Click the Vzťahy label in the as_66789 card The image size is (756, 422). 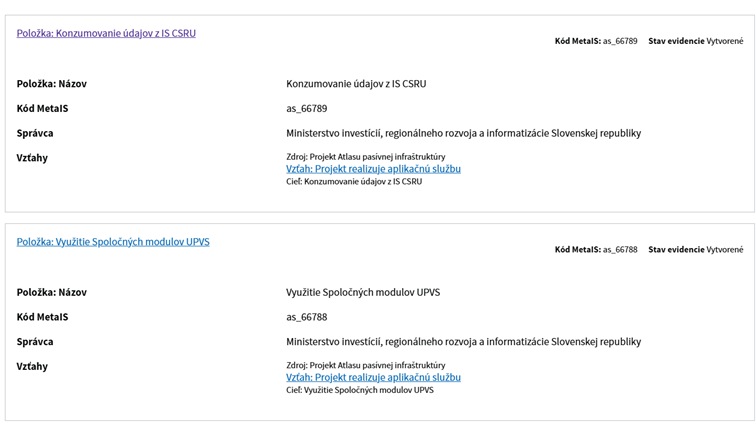click(32, 158)
